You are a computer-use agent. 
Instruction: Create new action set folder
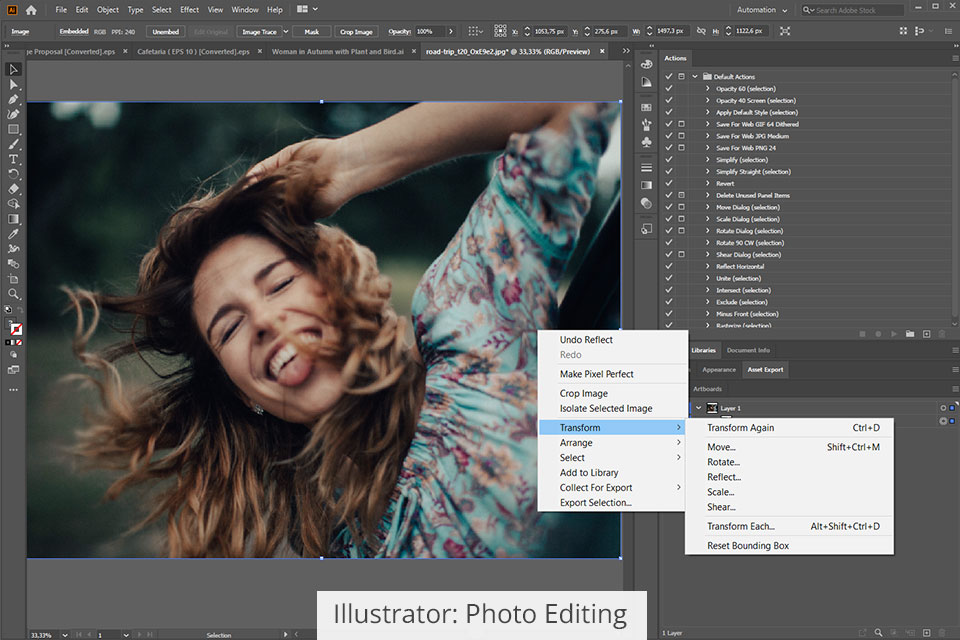910,334
